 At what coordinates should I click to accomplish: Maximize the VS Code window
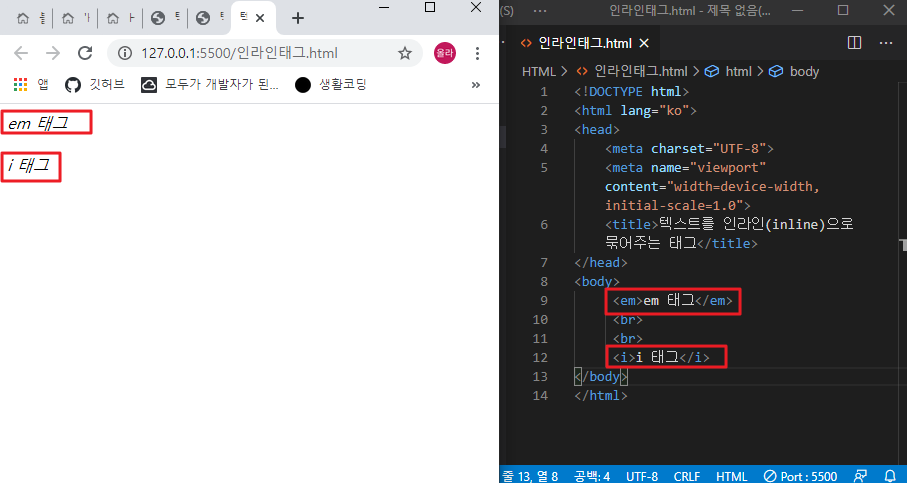843,10
